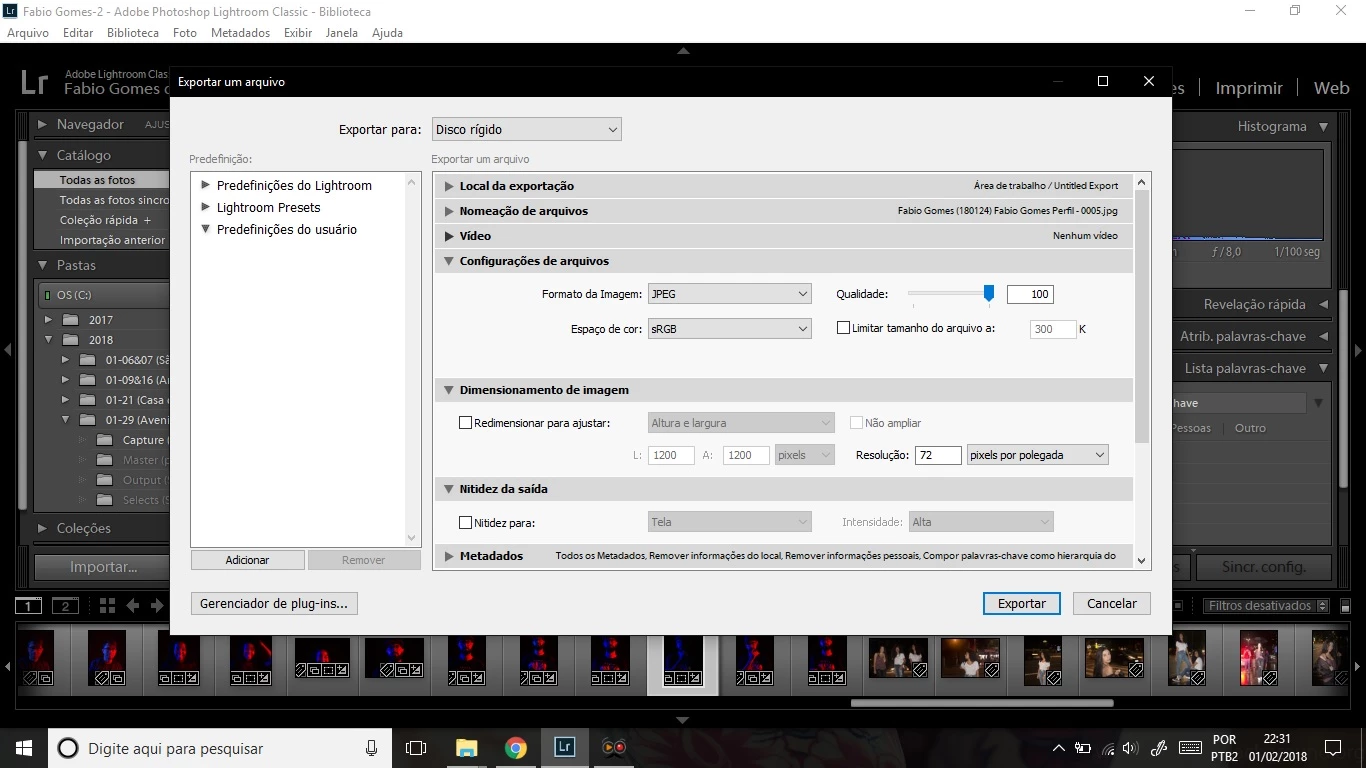Collapse the left panel group arrow
Screen dimensions: 1366x768
8,350
